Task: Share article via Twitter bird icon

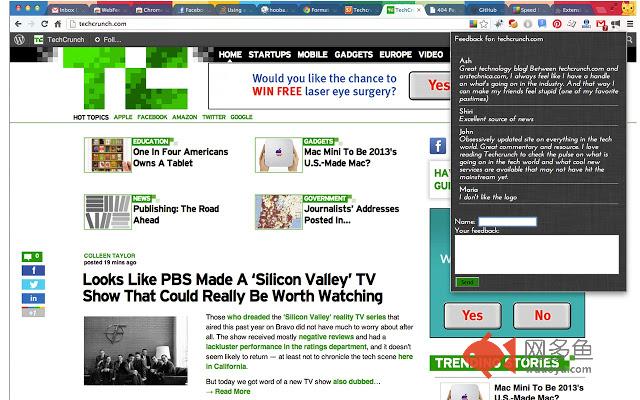Action: point(33,284)
